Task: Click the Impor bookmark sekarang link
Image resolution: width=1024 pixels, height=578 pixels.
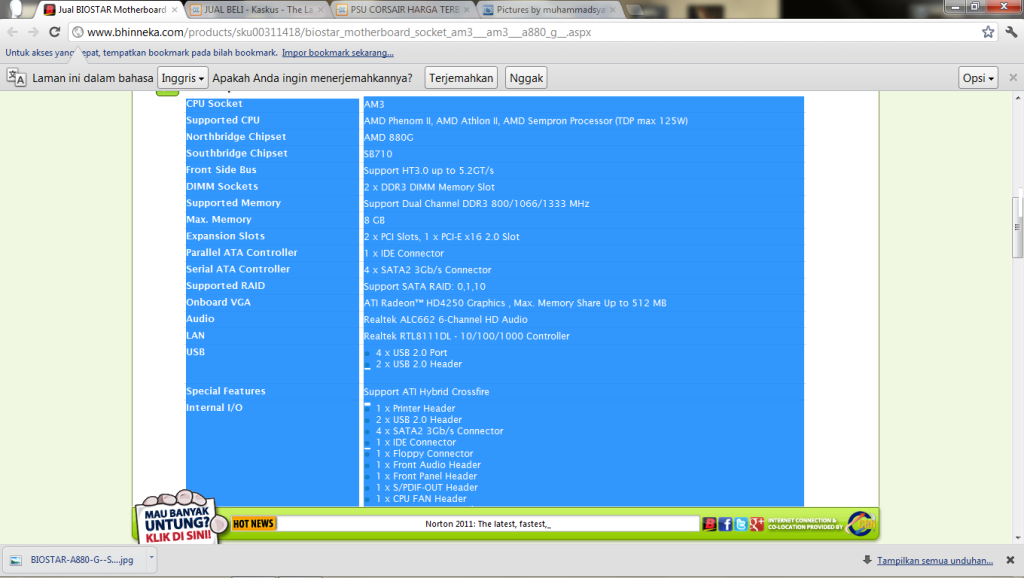Action: click(338, 53)
